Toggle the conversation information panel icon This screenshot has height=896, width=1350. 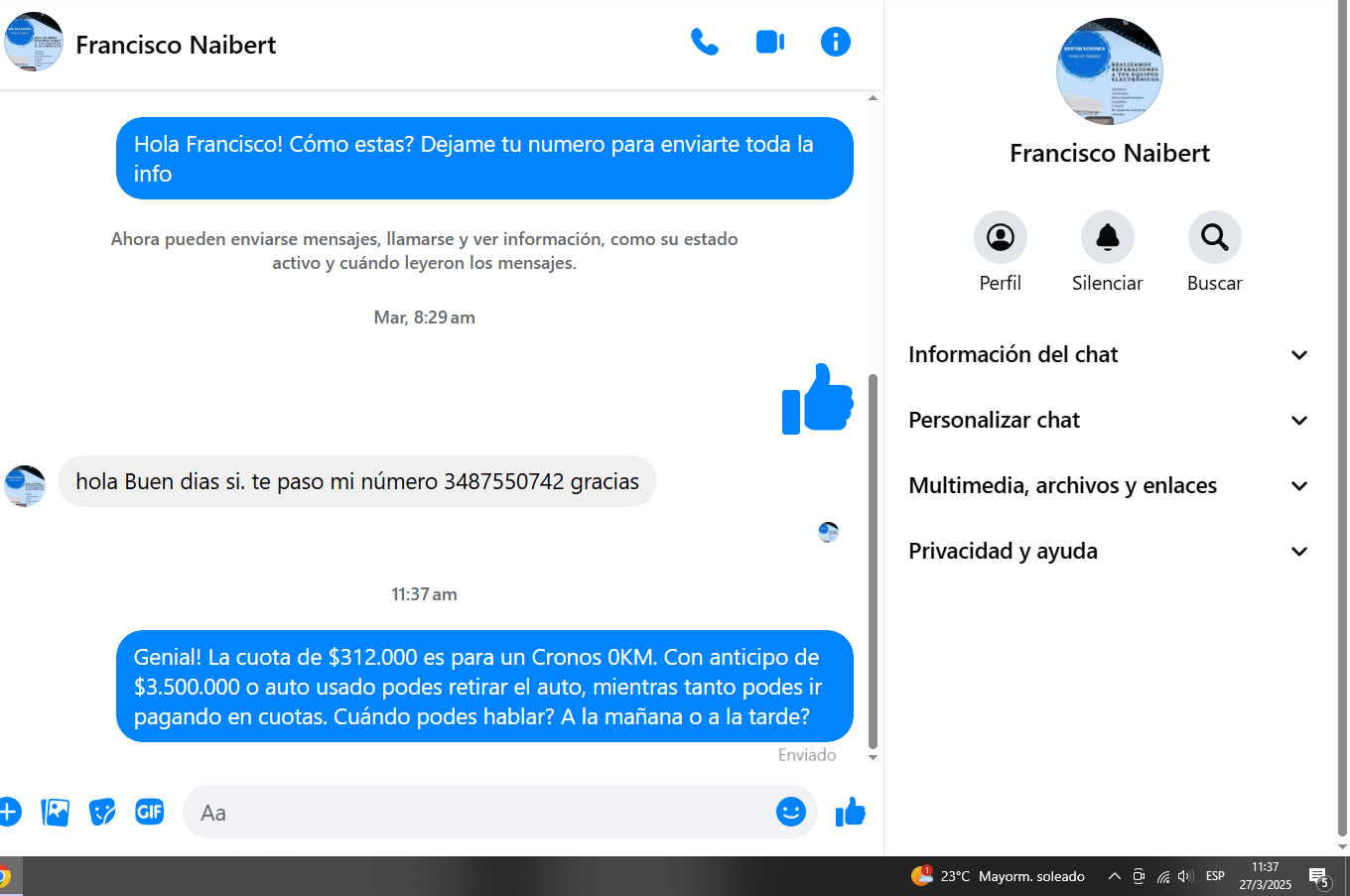836,42
